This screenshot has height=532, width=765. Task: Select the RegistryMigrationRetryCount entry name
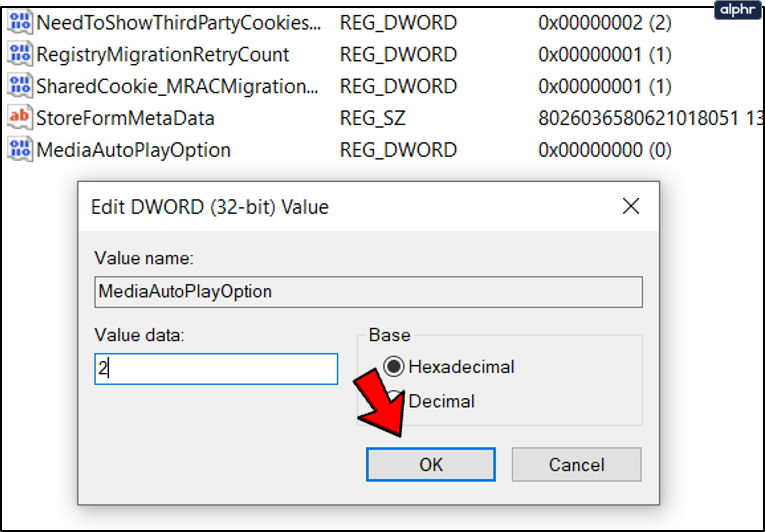[162, 54]
